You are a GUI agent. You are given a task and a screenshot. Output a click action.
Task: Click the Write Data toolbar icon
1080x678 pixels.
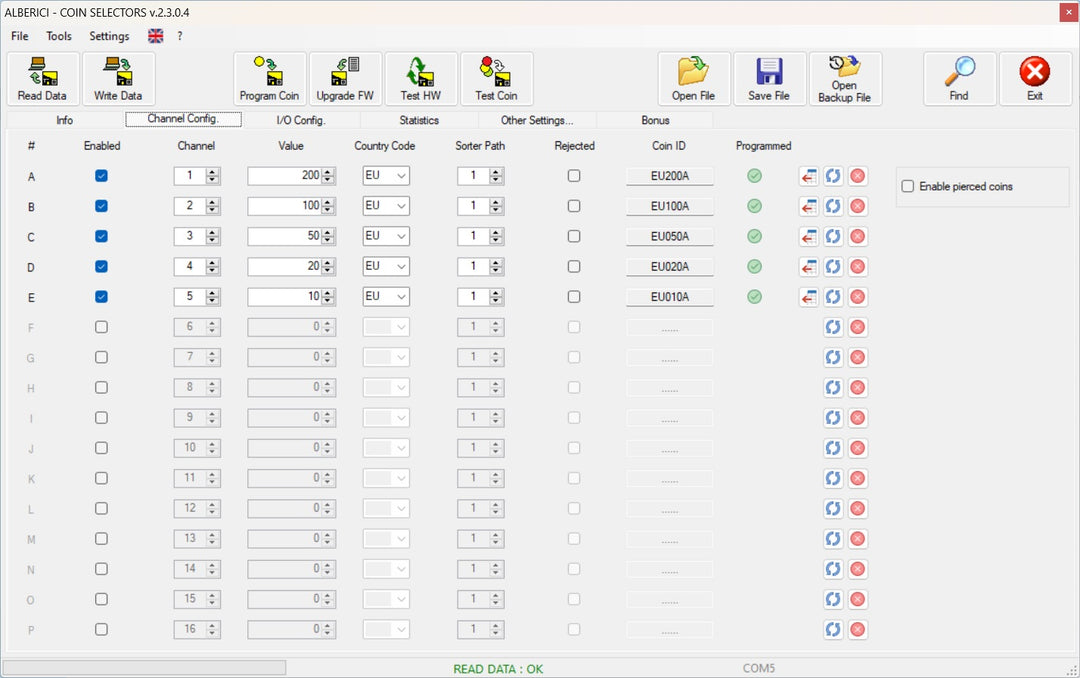point(118,79)
